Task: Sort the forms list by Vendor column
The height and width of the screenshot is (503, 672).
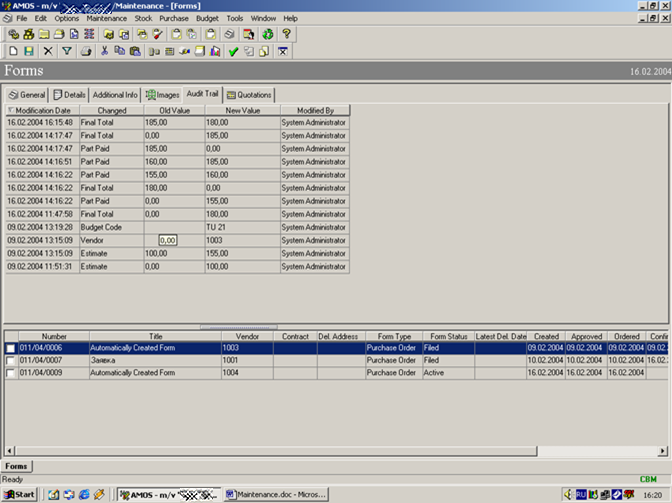Action: (x=246, y=337)
